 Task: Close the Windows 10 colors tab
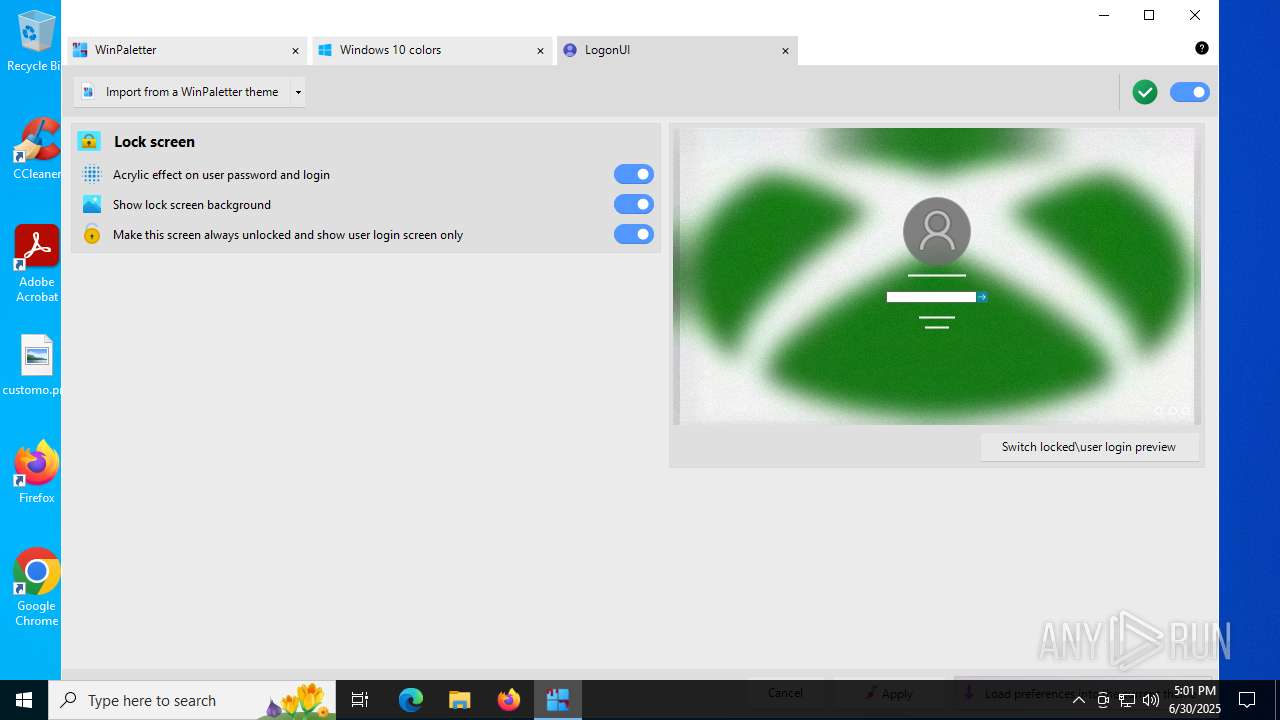(540, 51)
